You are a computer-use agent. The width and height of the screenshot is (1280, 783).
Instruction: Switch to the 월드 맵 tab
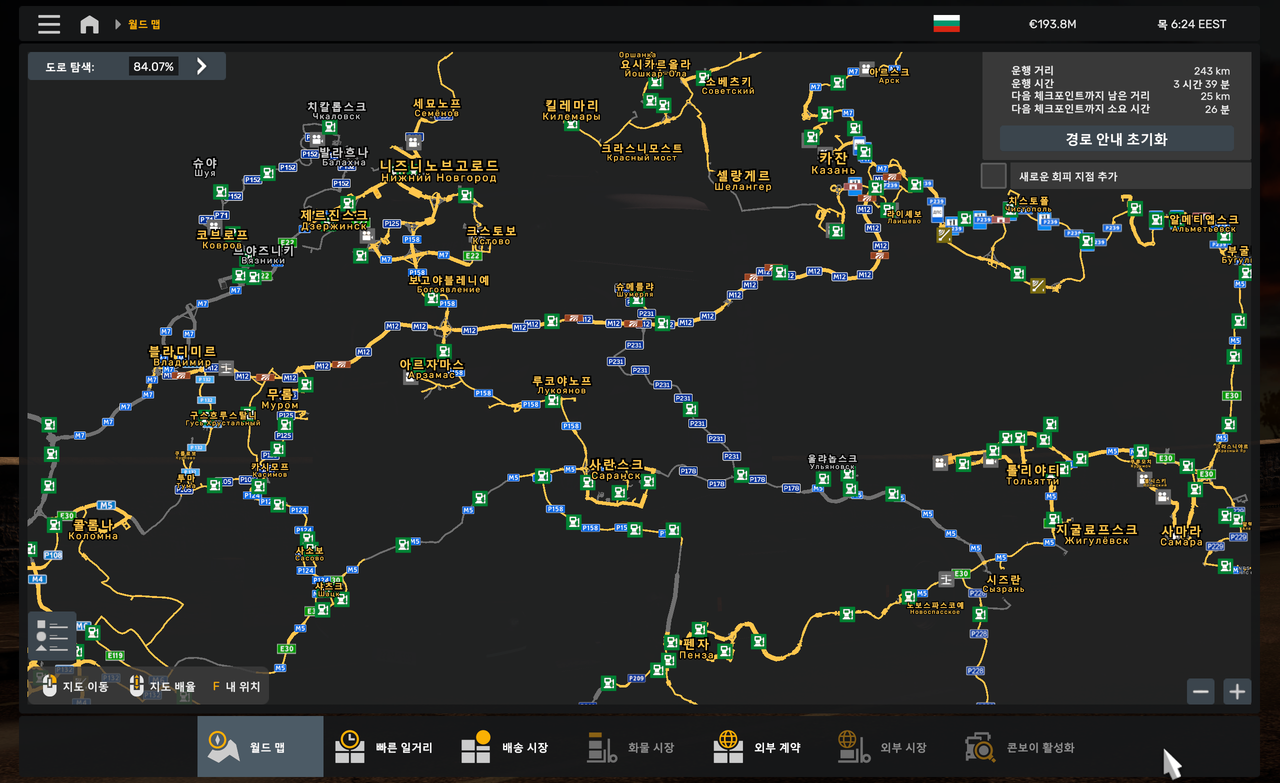(260, 747)
